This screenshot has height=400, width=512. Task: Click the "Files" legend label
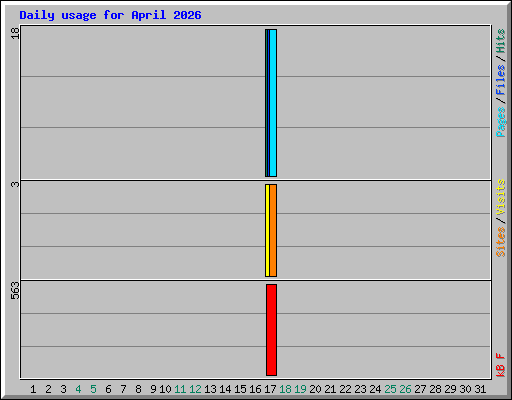coord(501,79)
